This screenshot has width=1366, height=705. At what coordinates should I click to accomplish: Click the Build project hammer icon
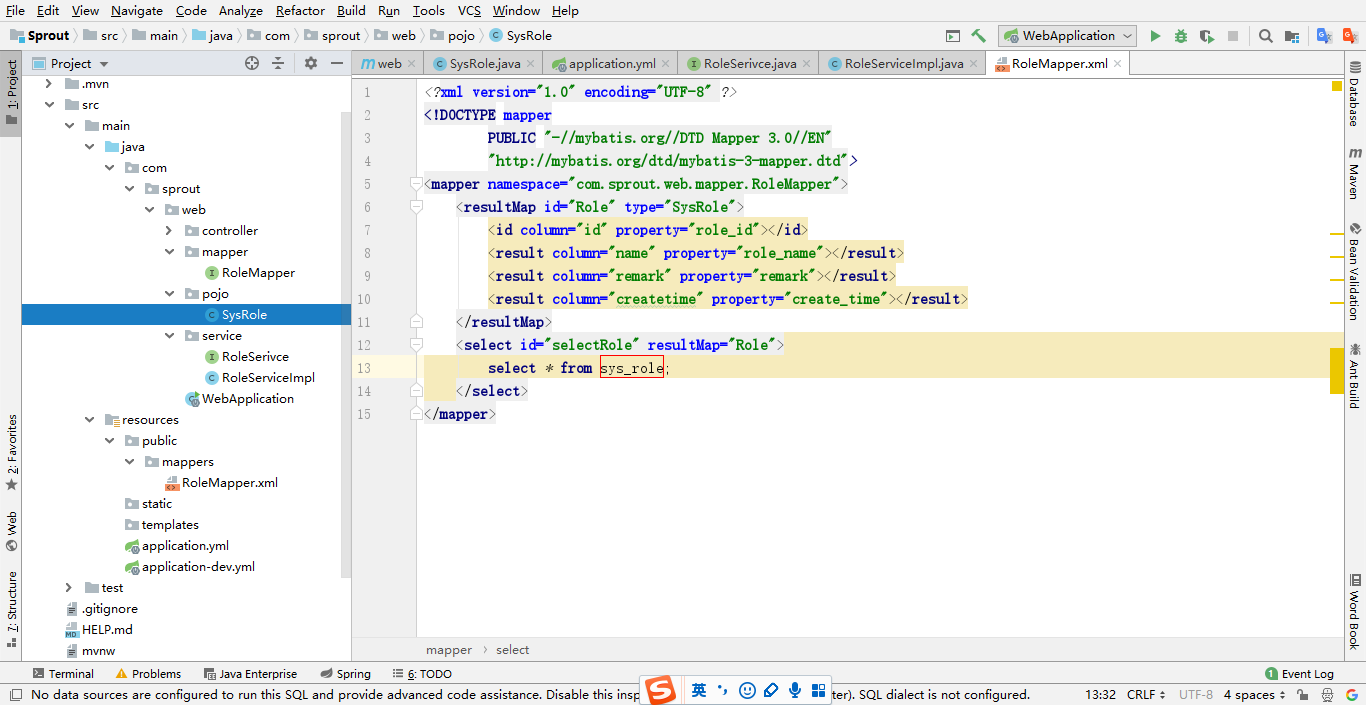(978, 36)
